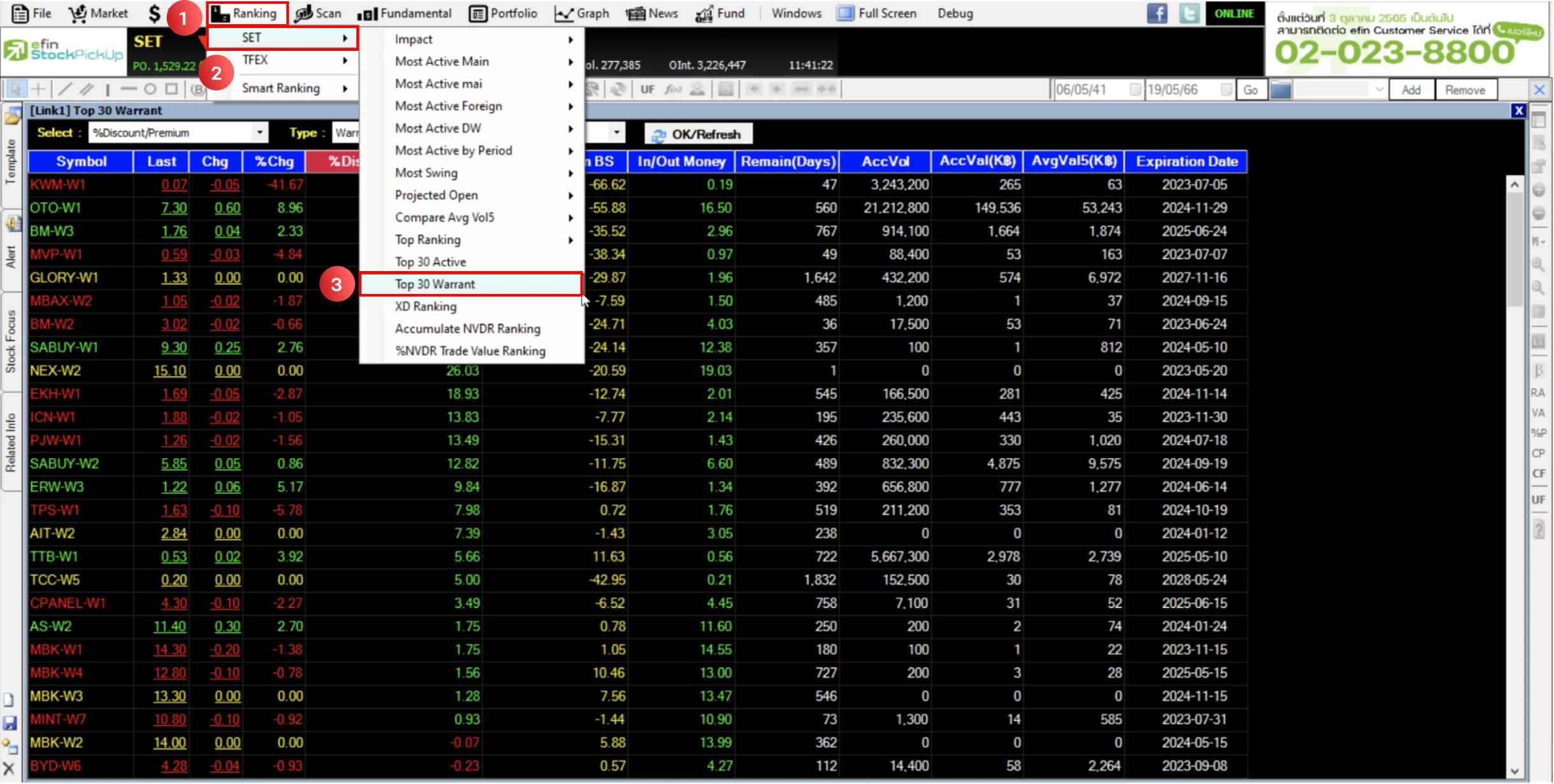Click the table's vertical scrollbar thumb
1554x784 pixels.
(x=1515, y=248)
